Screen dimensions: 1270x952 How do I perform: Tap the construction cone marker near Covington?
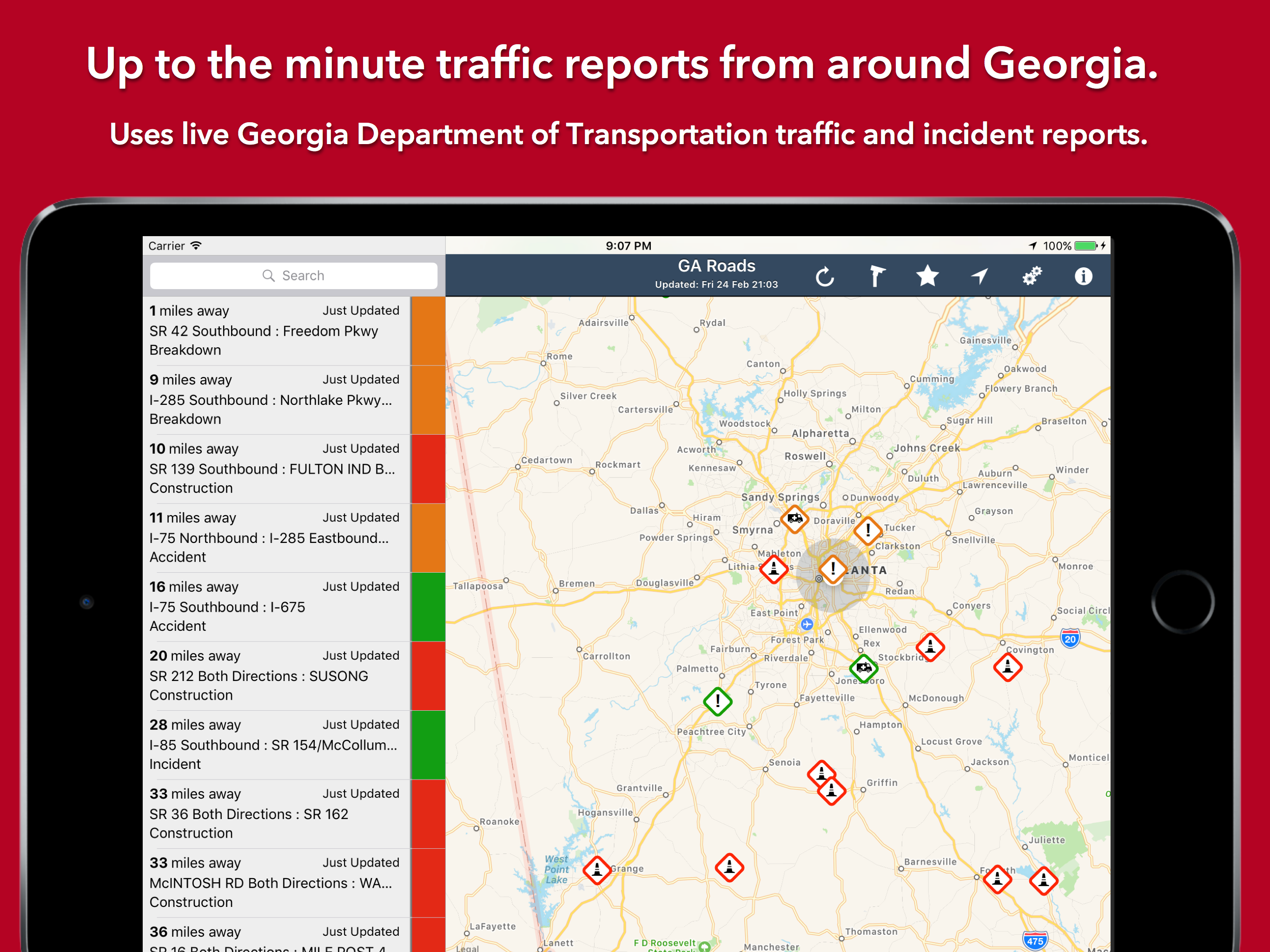click(1008, 667)
